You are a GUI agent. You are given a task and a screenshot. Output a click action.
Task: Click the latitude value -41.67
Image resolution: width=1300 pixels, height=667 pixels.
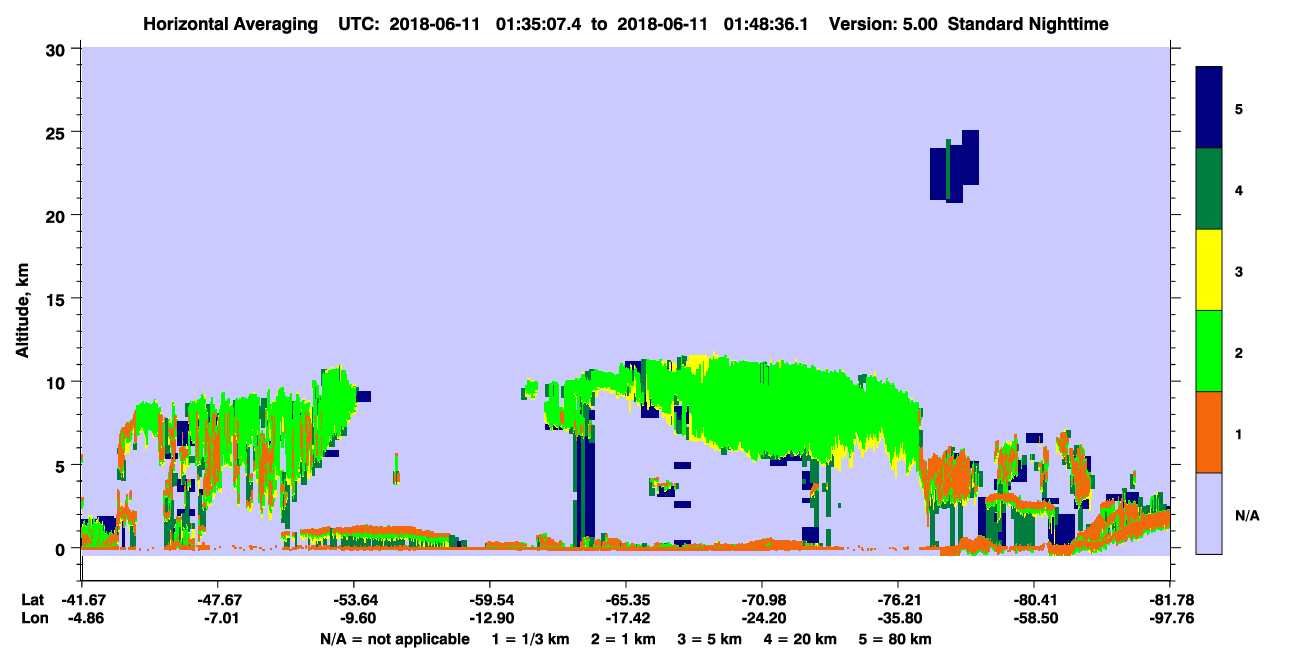click(x=82, y=600)
